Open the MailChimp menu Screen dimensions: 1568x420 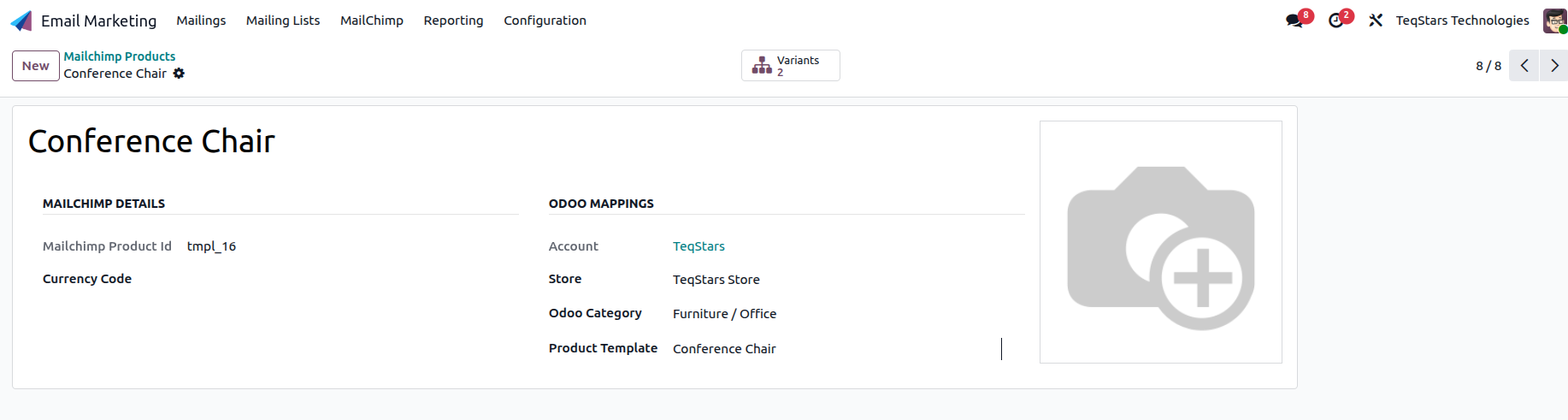pos(372,21)
